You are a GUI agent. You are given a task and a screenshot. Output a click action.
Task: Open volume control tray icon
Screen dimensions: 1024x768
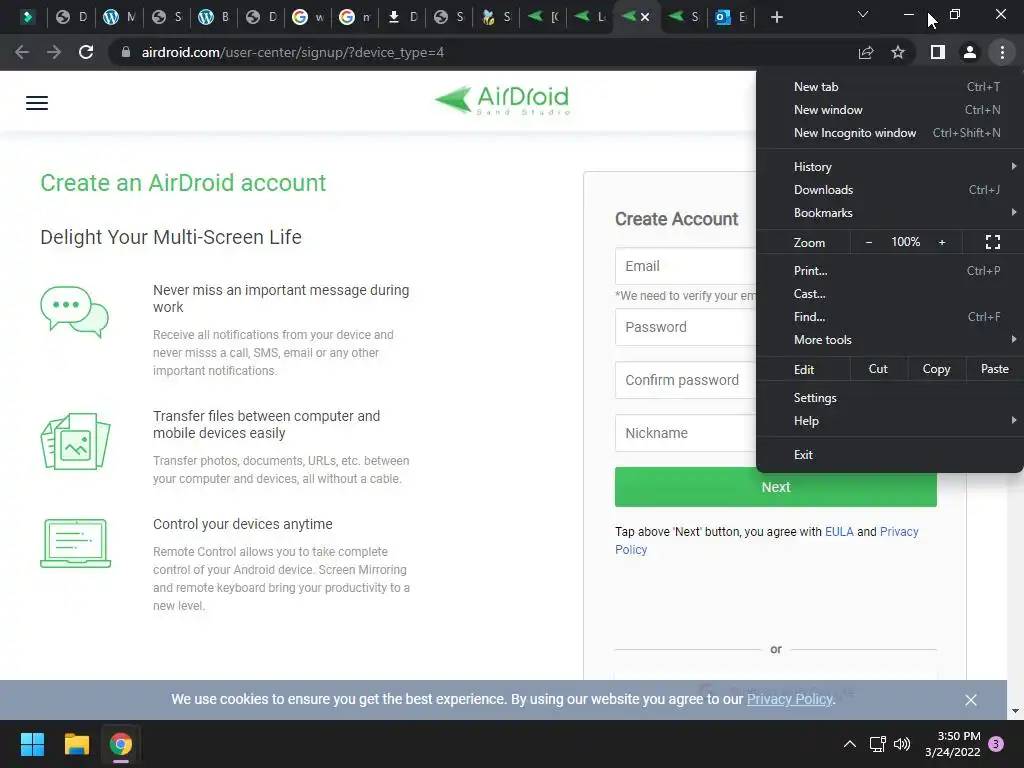902,744
